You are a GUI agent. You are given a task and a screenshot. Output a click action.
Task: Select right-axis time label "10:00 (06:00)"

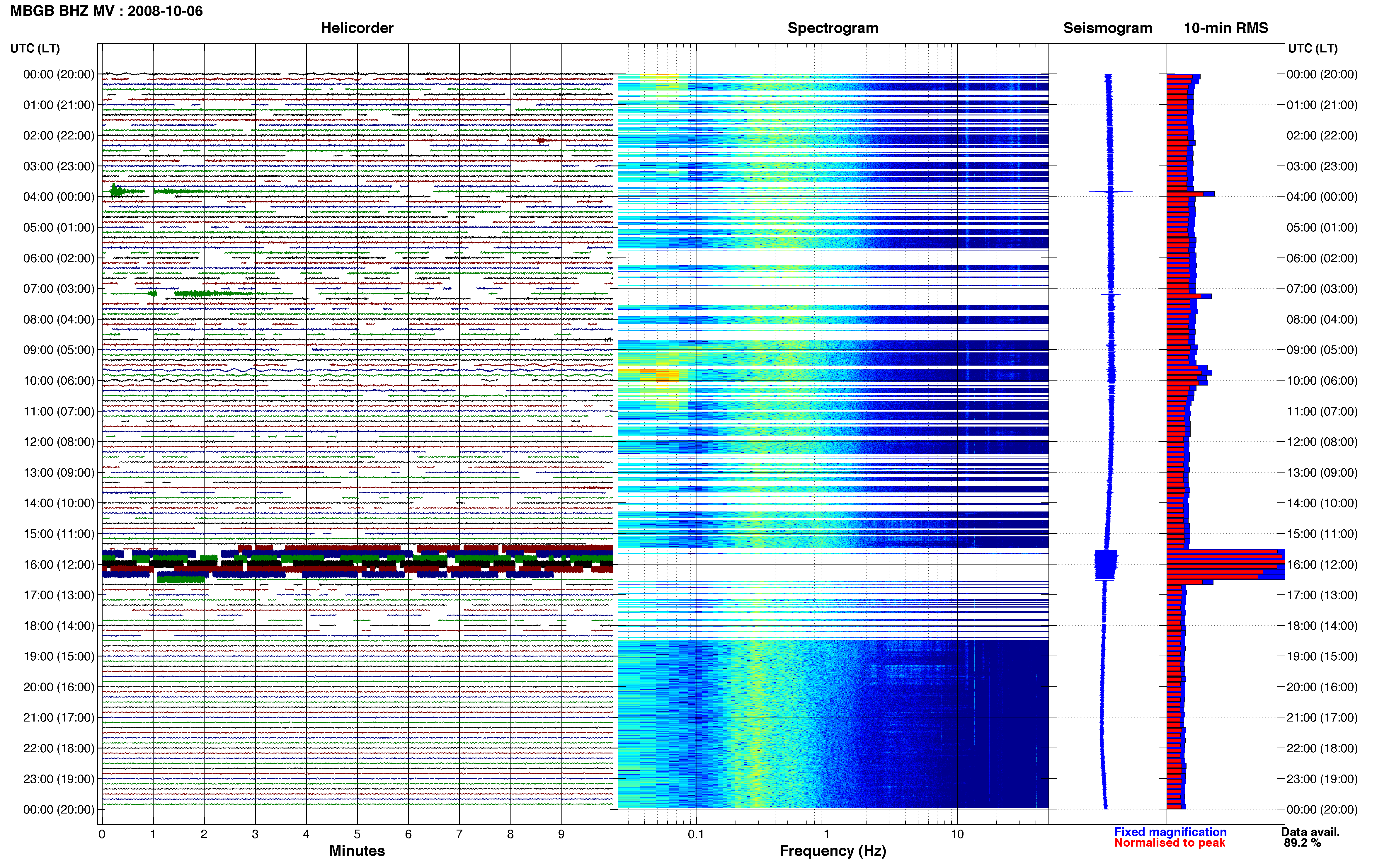(1322, 381)
